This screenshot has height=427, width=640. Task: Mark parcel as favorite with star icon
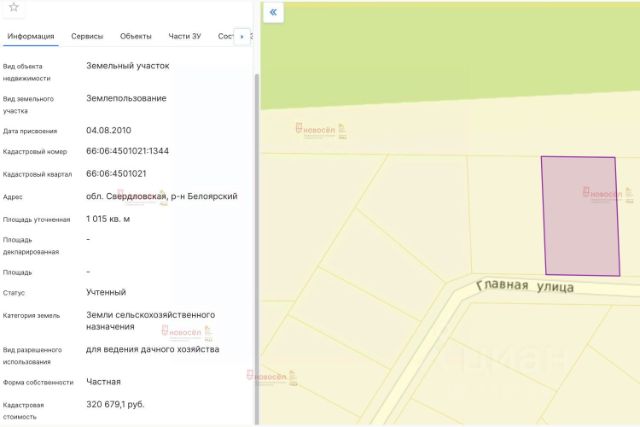[13, 7]
